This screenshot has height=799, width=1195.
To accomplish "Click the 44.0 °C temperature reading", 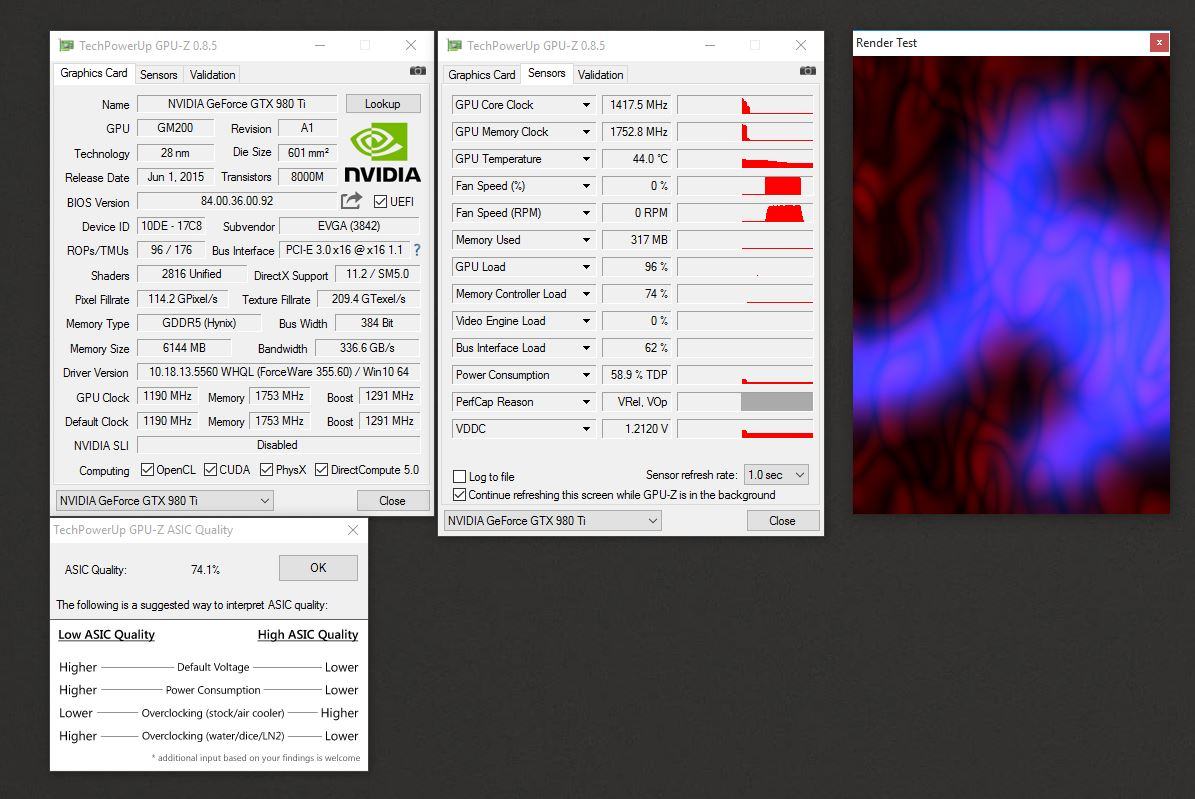I will [636, 159].
